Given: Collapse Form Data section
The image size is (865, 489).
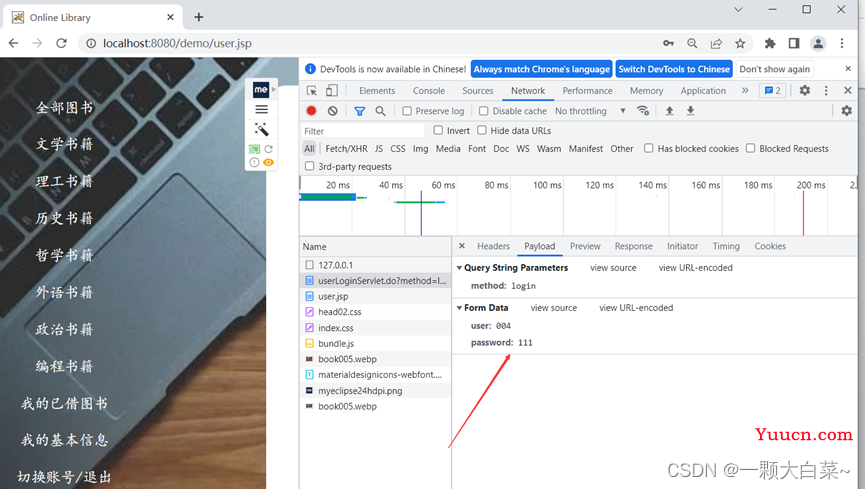Looking at the screenshot, I should [459, 308].
